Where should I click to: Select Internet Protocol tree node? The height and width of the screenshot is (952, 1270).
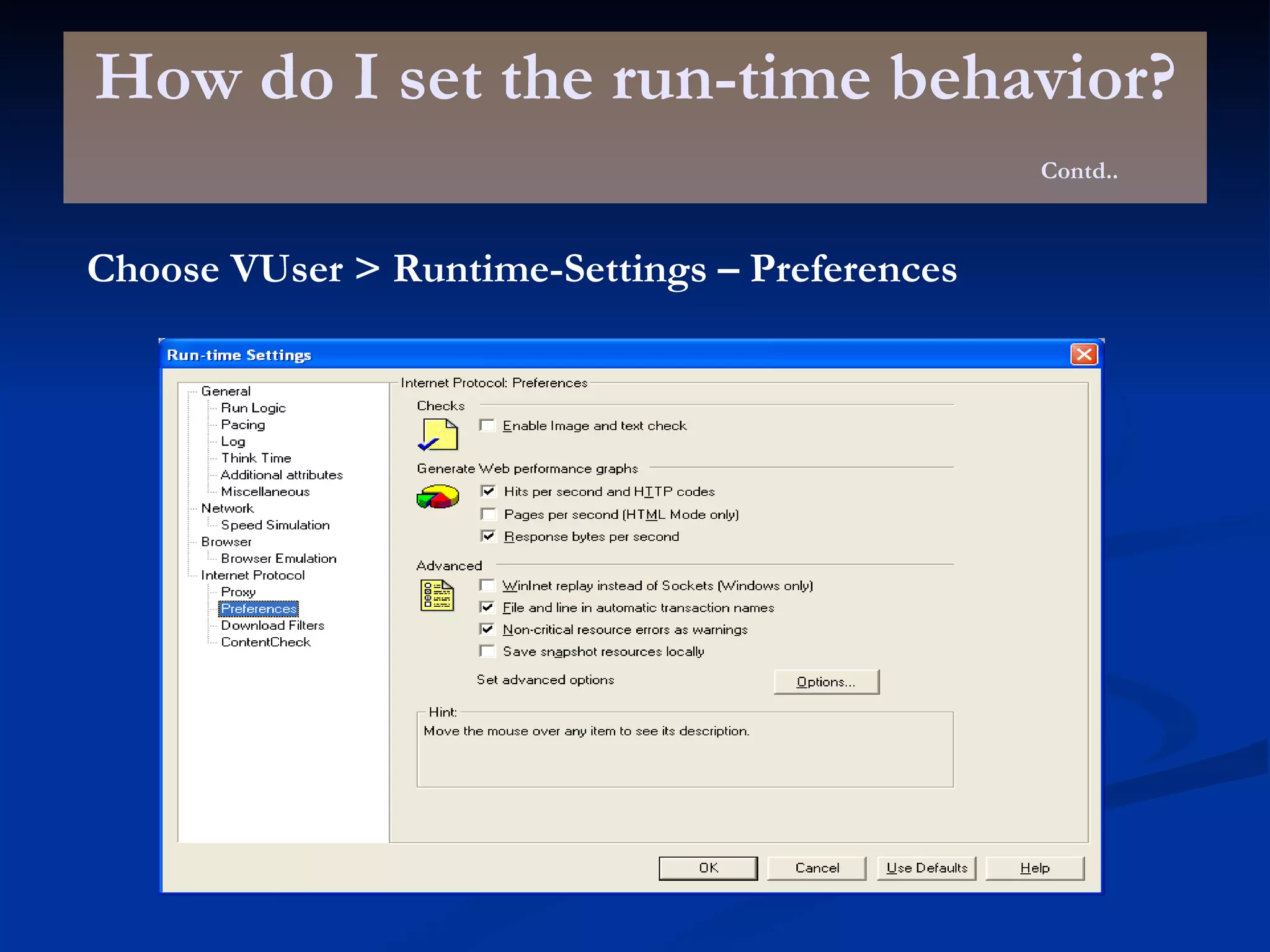click(252, 575)
